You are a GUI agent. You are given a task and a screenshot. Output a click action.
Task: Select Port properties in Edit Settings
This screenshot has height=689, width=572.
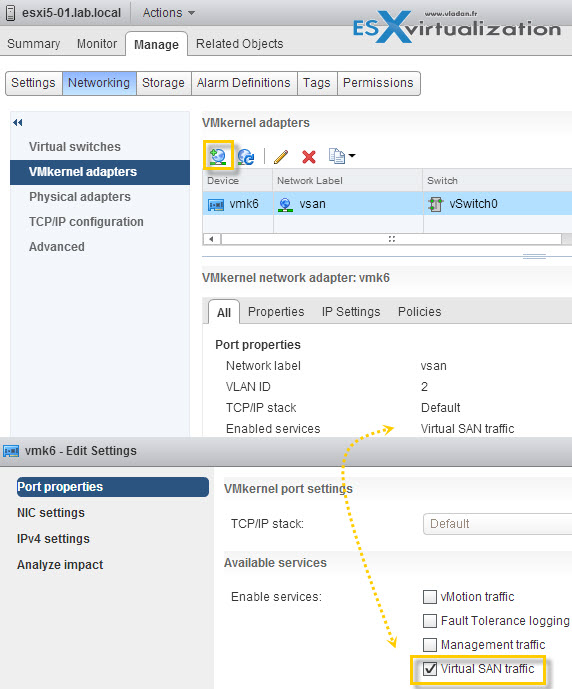(112, 487)
